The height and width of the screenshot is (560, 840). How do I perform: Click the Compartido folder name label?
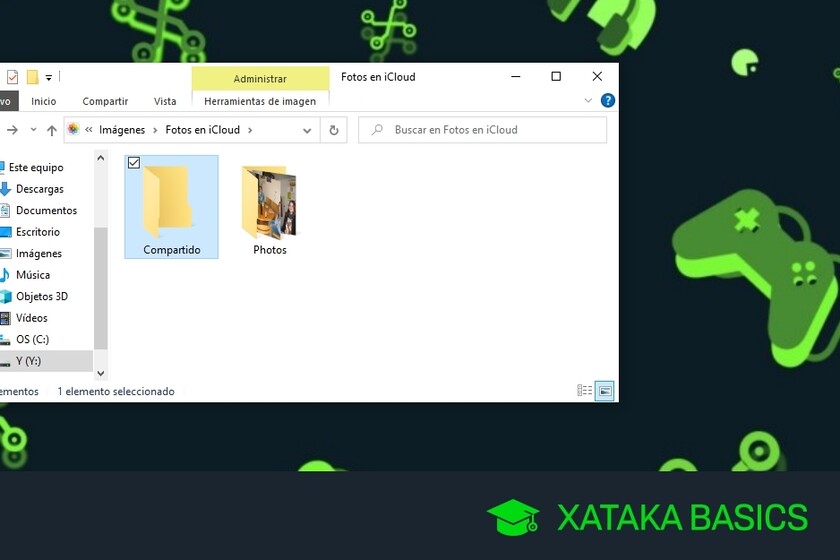(171, 250)
